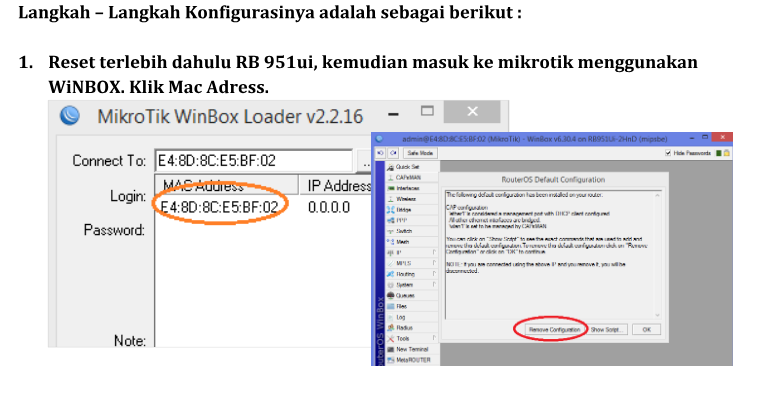Image resolution: width=772 pixels, height=407 pixels.
Task: Click the Bridge icon in sidebar
Action: coord(390,210)
